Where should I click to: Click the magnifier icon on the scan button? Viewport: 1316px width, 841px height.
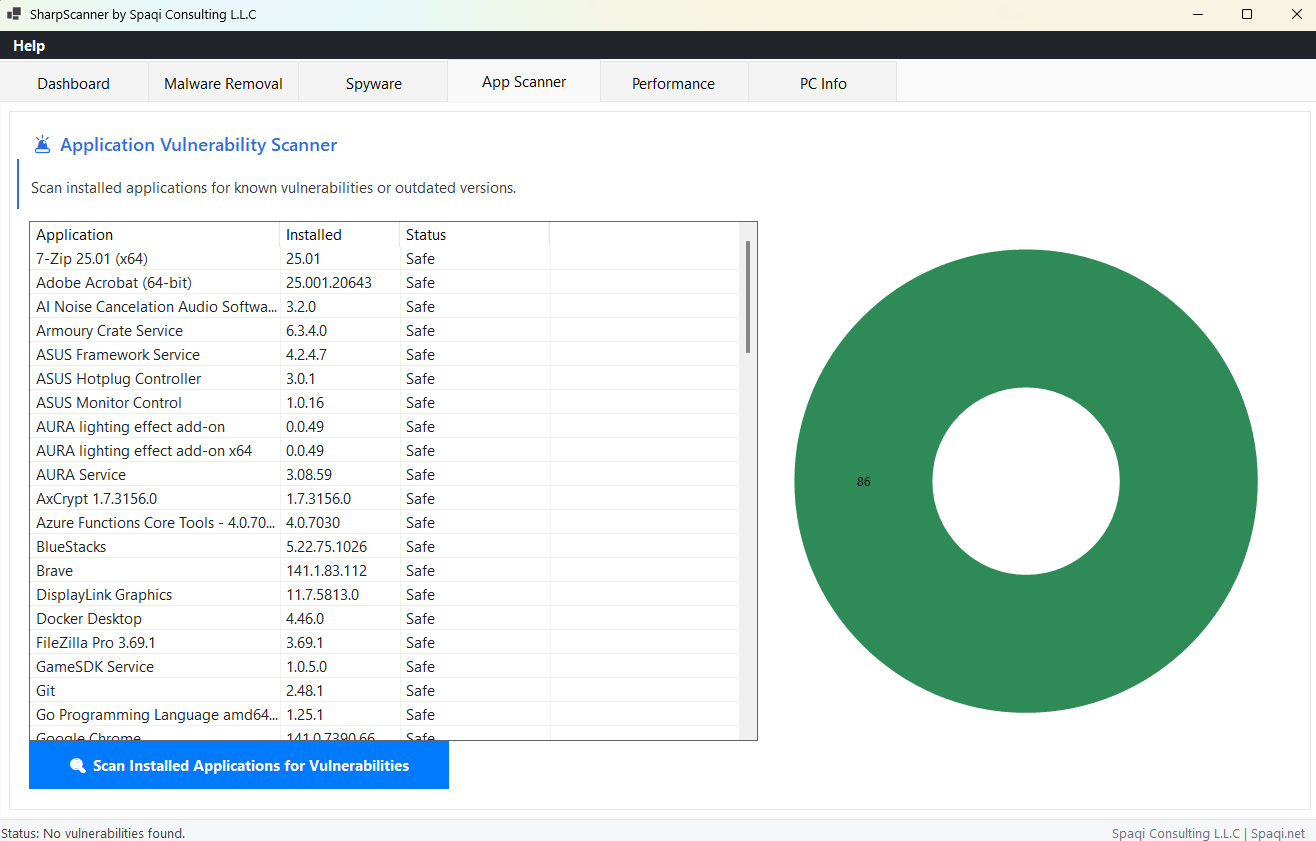[77, 766]
